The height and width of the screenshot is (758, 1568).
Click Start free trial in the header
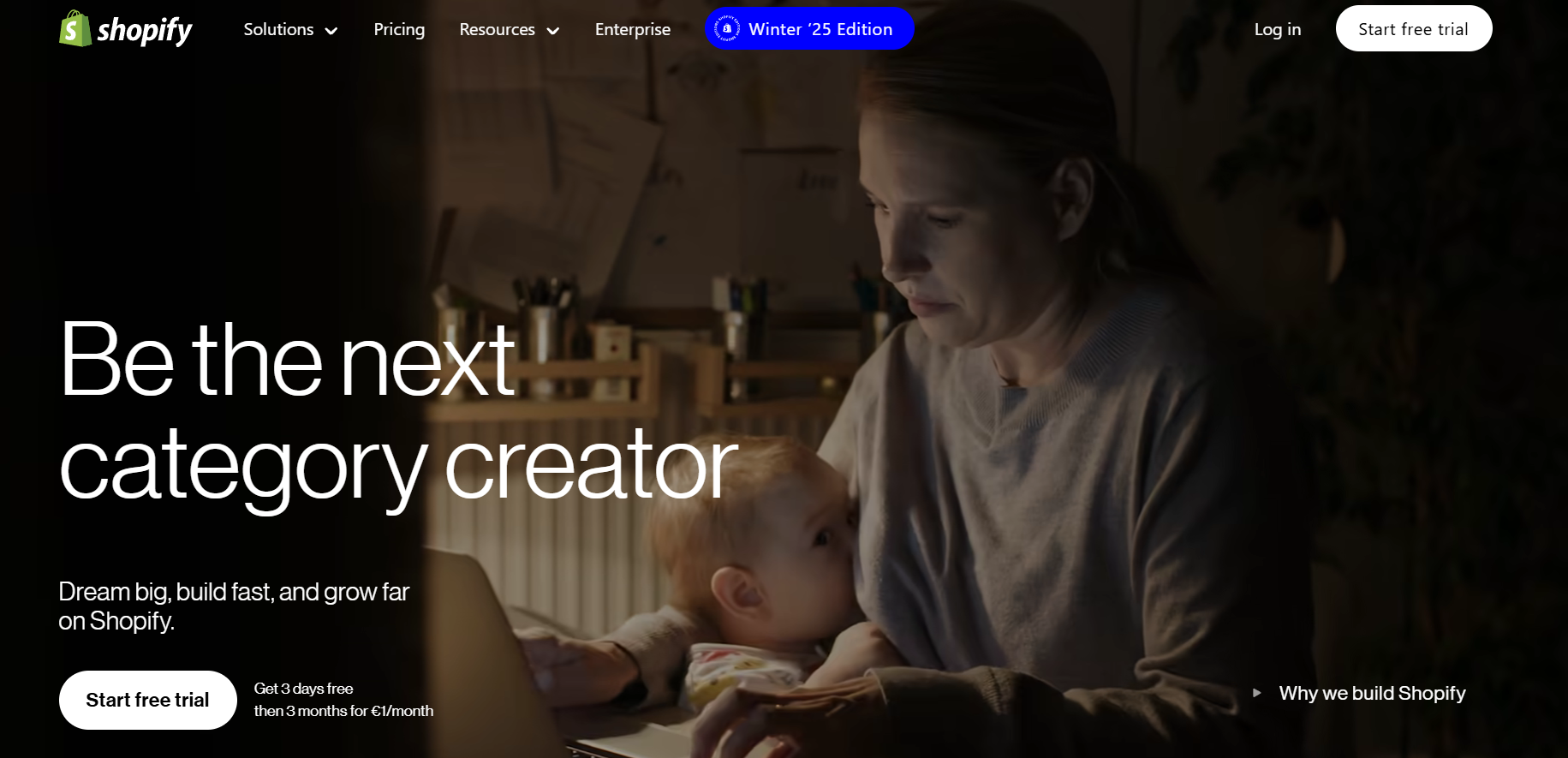tap(1413, 28)
